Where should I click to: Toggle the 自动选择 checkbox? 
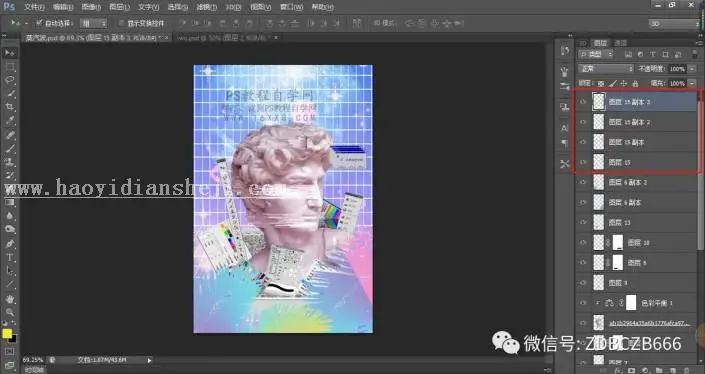click(x=39, y=23)
